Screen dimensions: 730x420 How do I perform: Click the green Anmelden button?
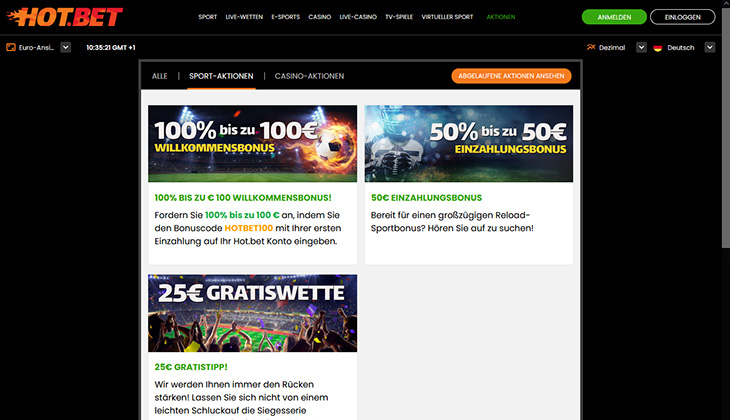pyautogui.click(x=614, y=17)
